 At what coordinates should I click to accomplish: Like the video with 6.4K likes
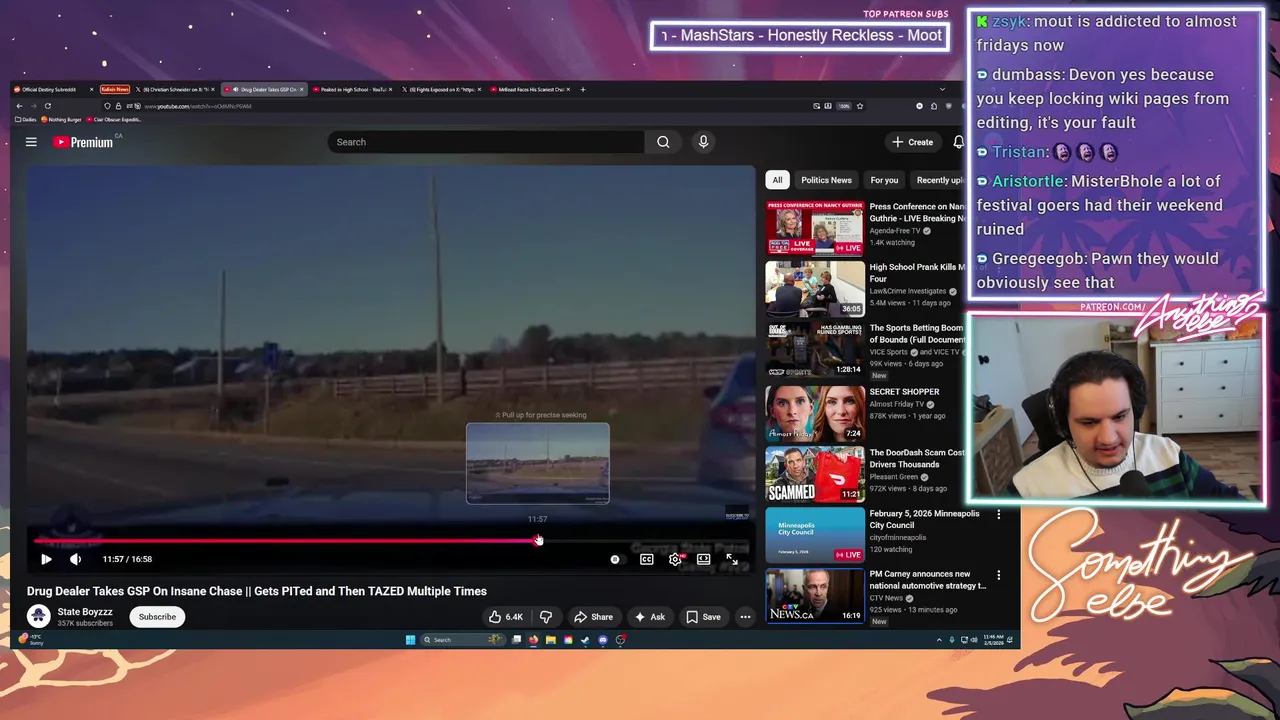pyautogui.click(x=506, y=617)
